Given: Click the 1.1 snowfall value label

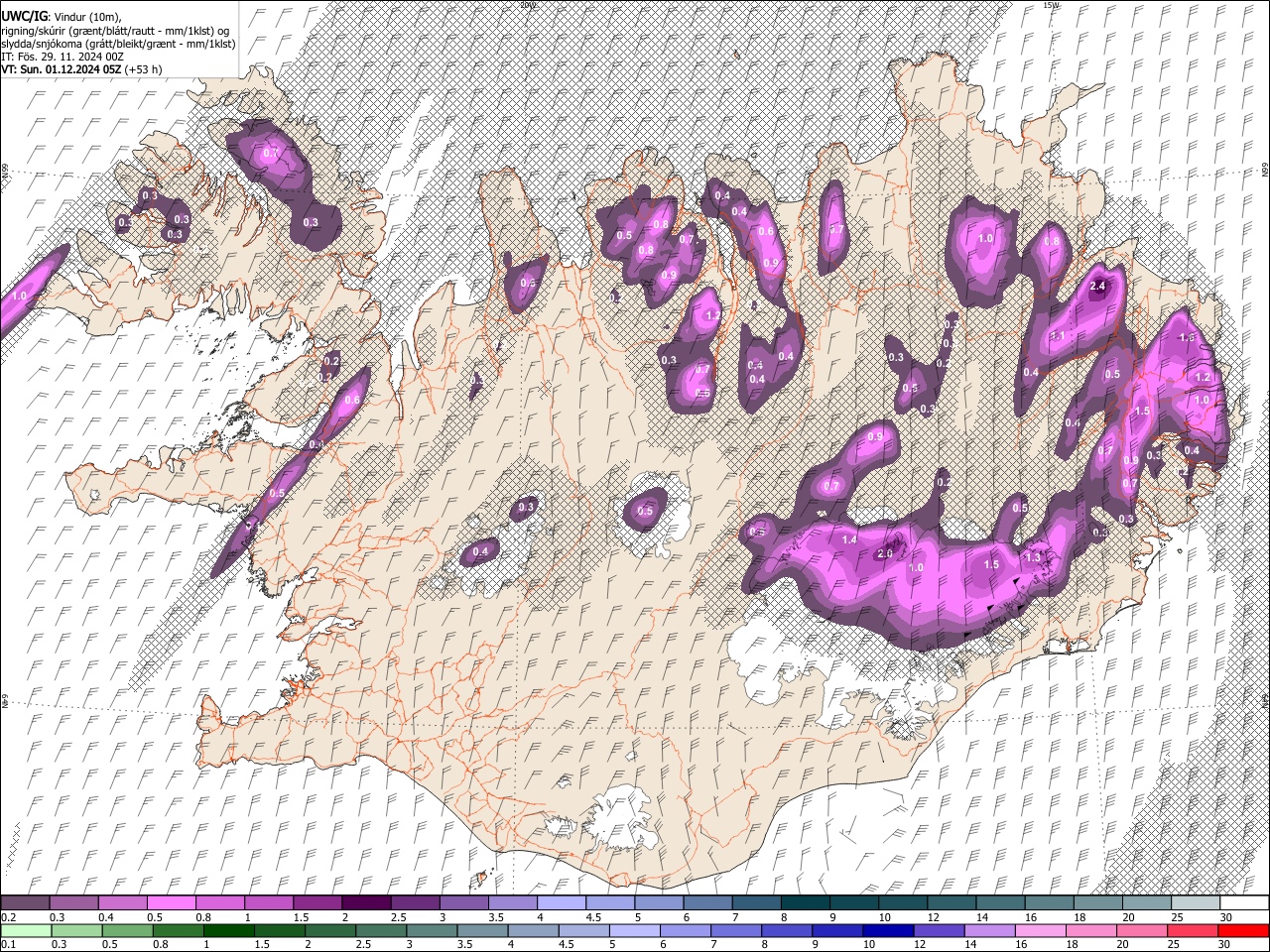Looking at the screenshot, I should tap(1058, 336).
